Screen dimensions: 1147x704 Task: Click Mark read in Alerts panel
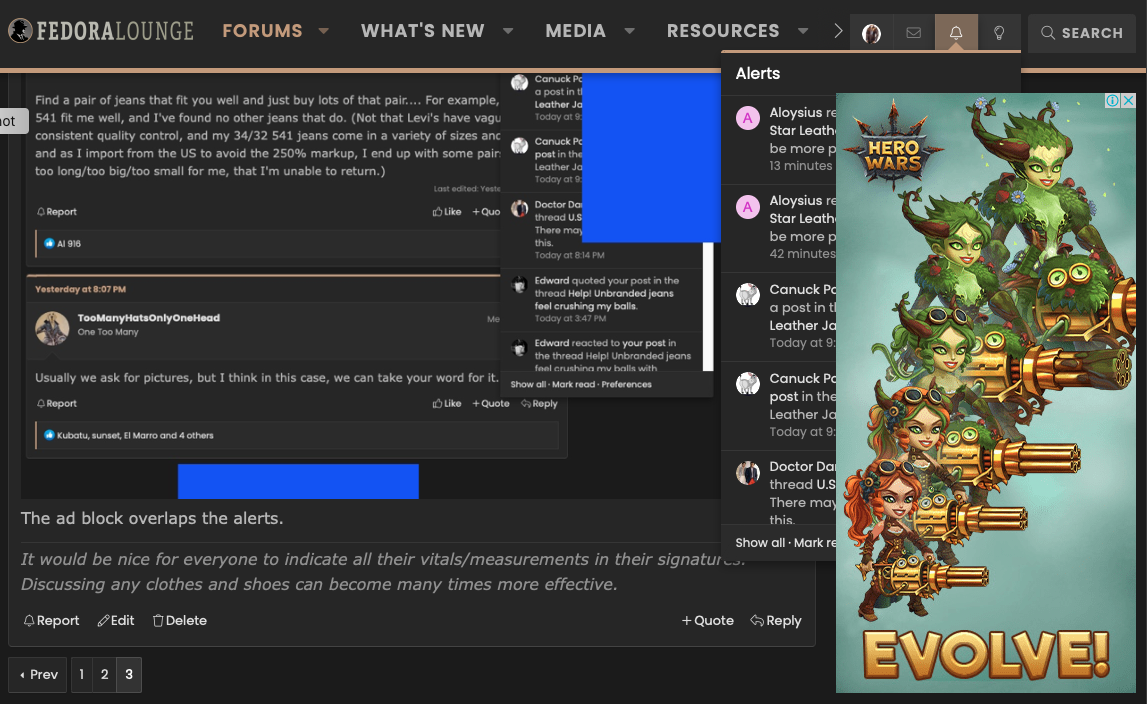point(815,543)
